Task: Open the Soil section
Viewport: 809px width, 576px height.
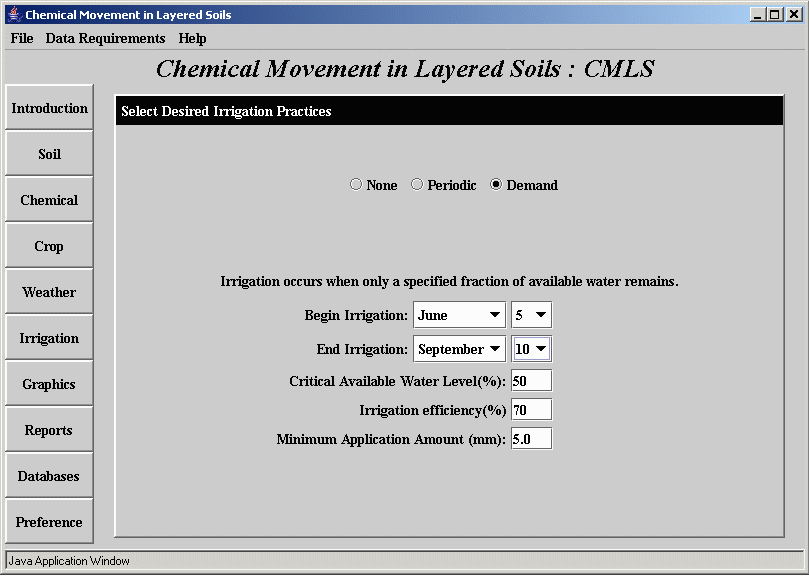Action: coord(50,153)
